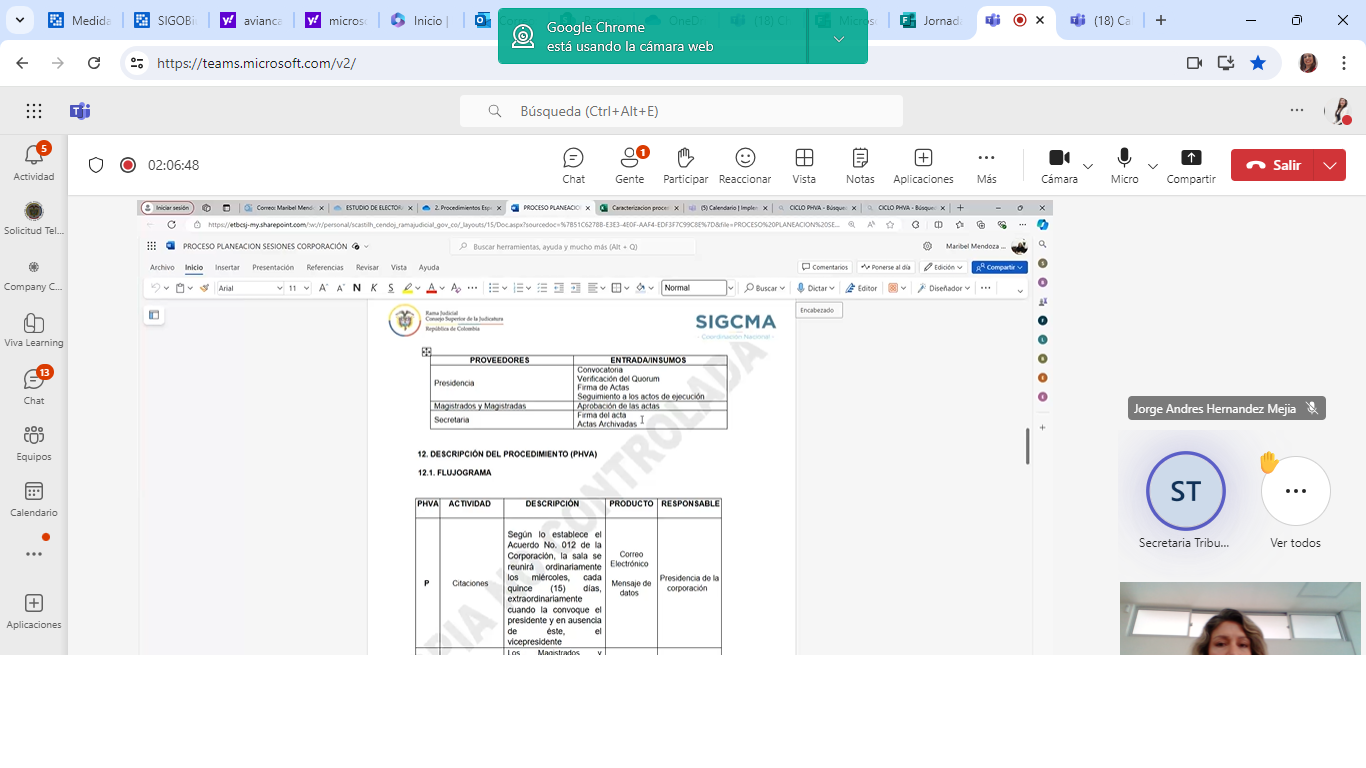The width and height of the screenshot is (1366, 768).
Task: Open a new Chrome tab
Action: (x=1161, y=20)
